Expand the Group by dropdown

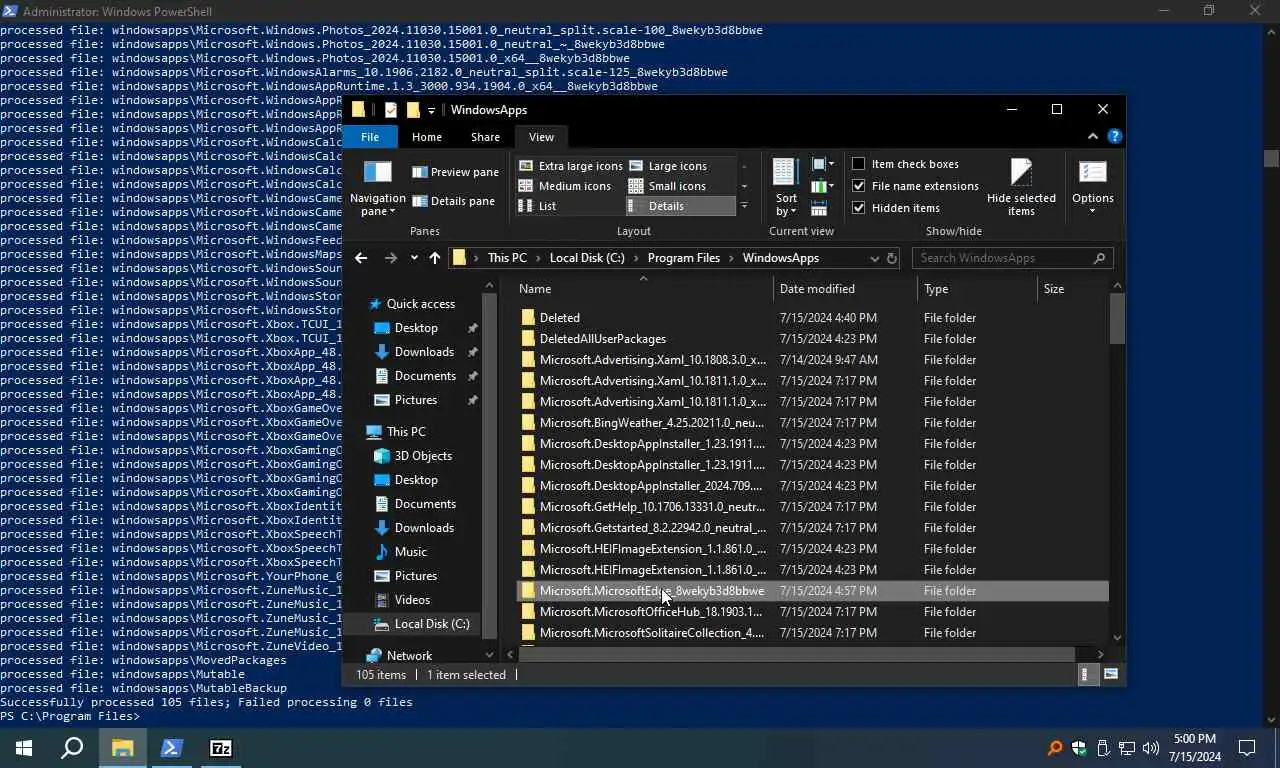(x=822, y=165)
